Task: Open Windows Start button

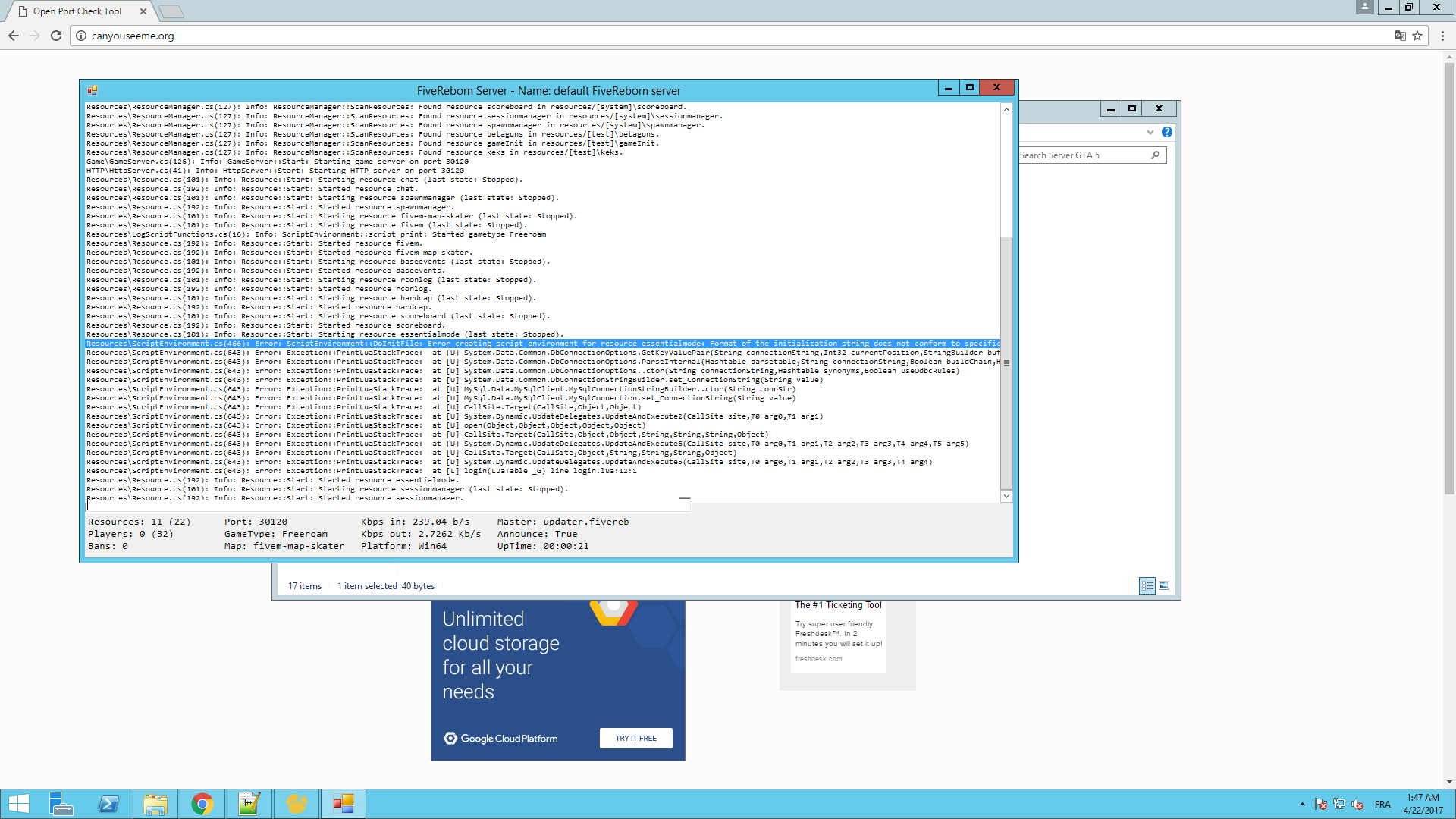Action: 19,804
